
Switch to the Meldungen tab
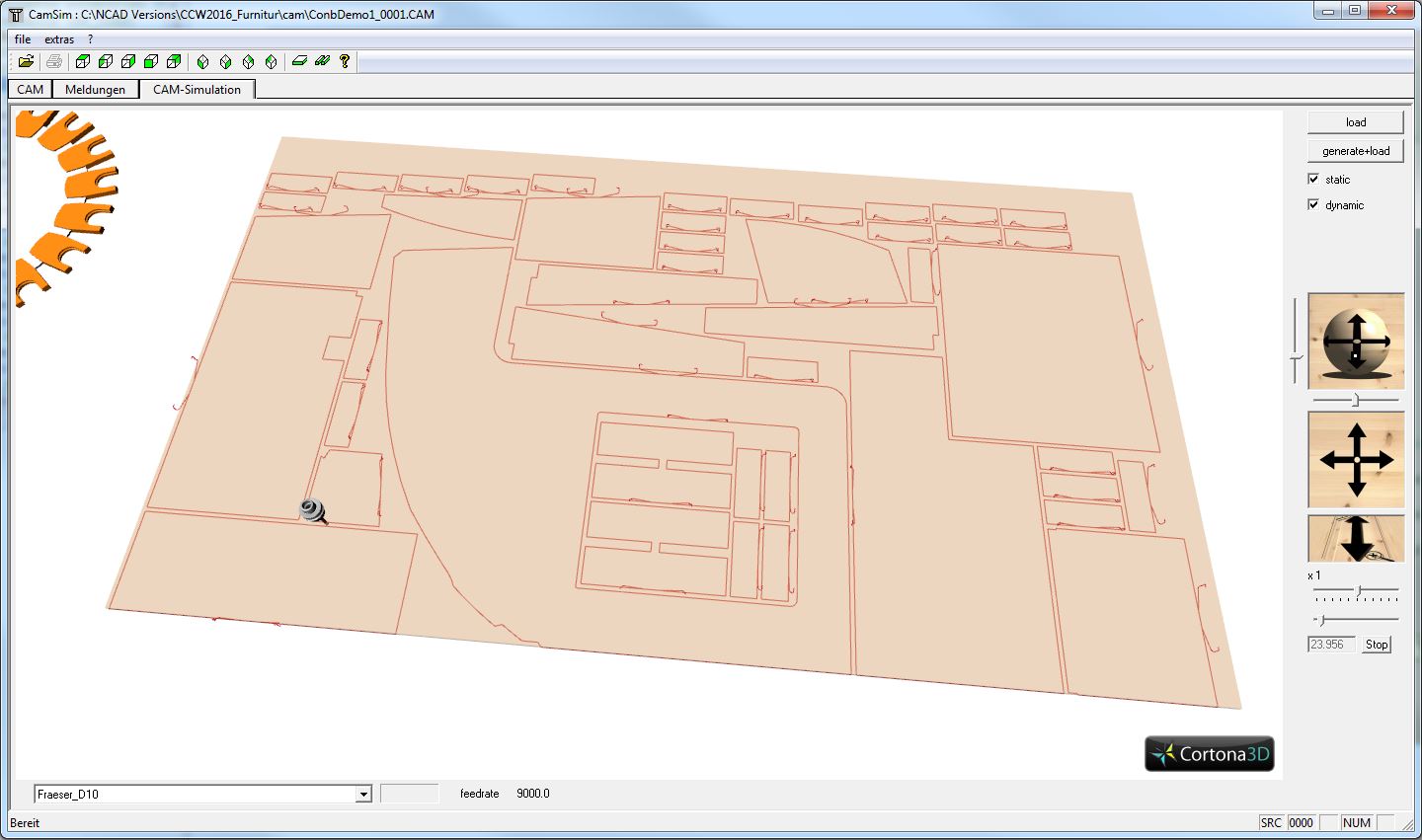click(x=94, y=89)
